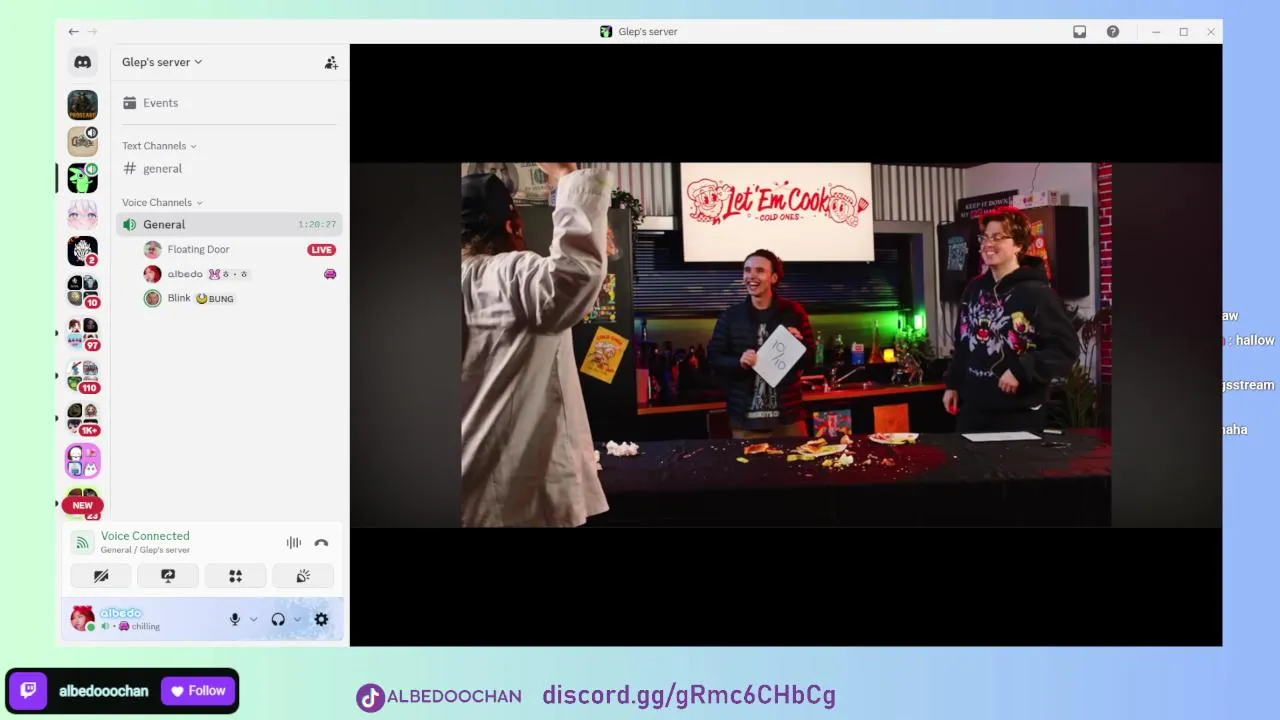Open Discord help icon in title bar
This screenshot has width=1280, height=720.
click(1113, 32)
